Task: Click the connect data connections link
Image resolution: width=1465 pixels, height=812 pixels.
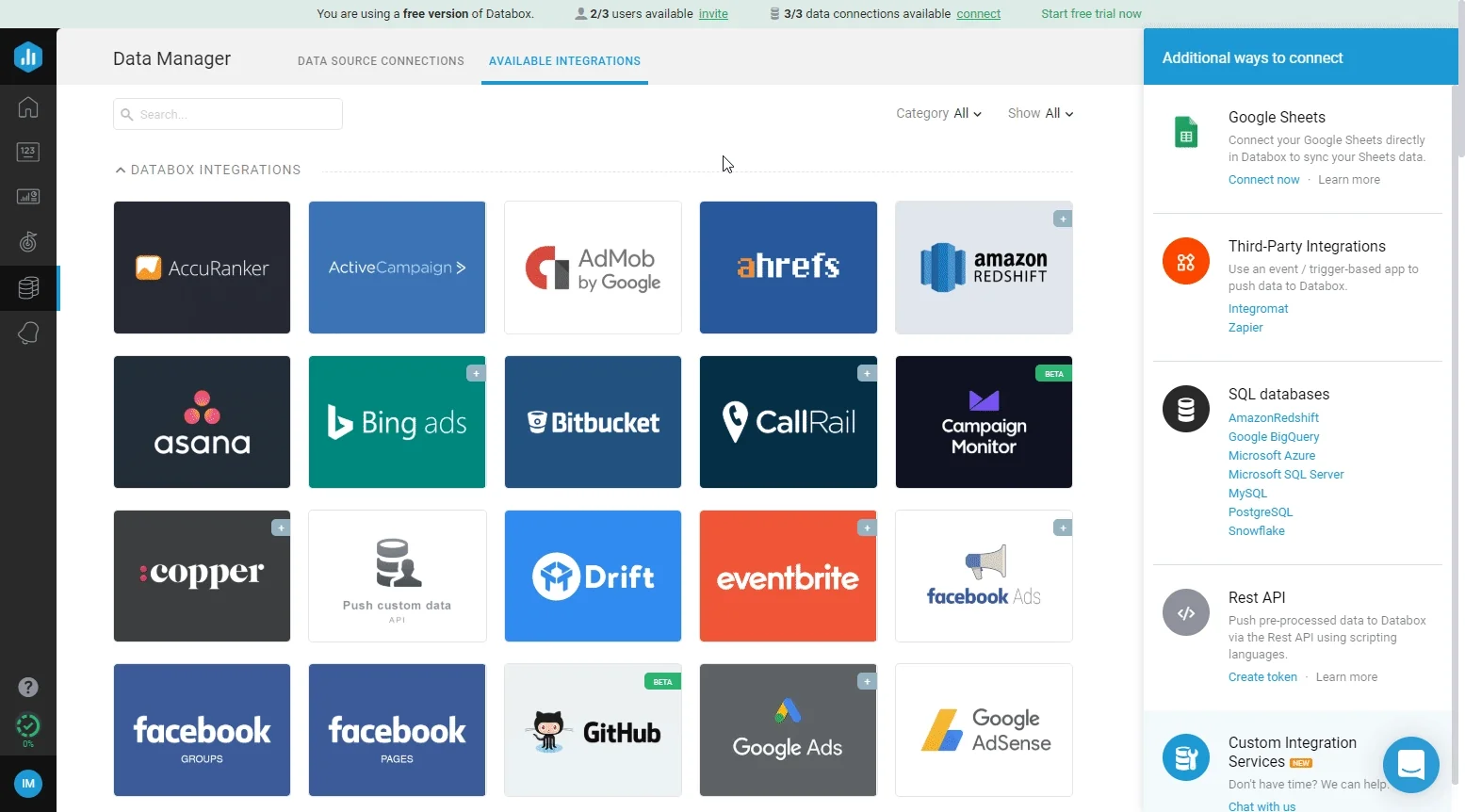Action: (979, 14)
